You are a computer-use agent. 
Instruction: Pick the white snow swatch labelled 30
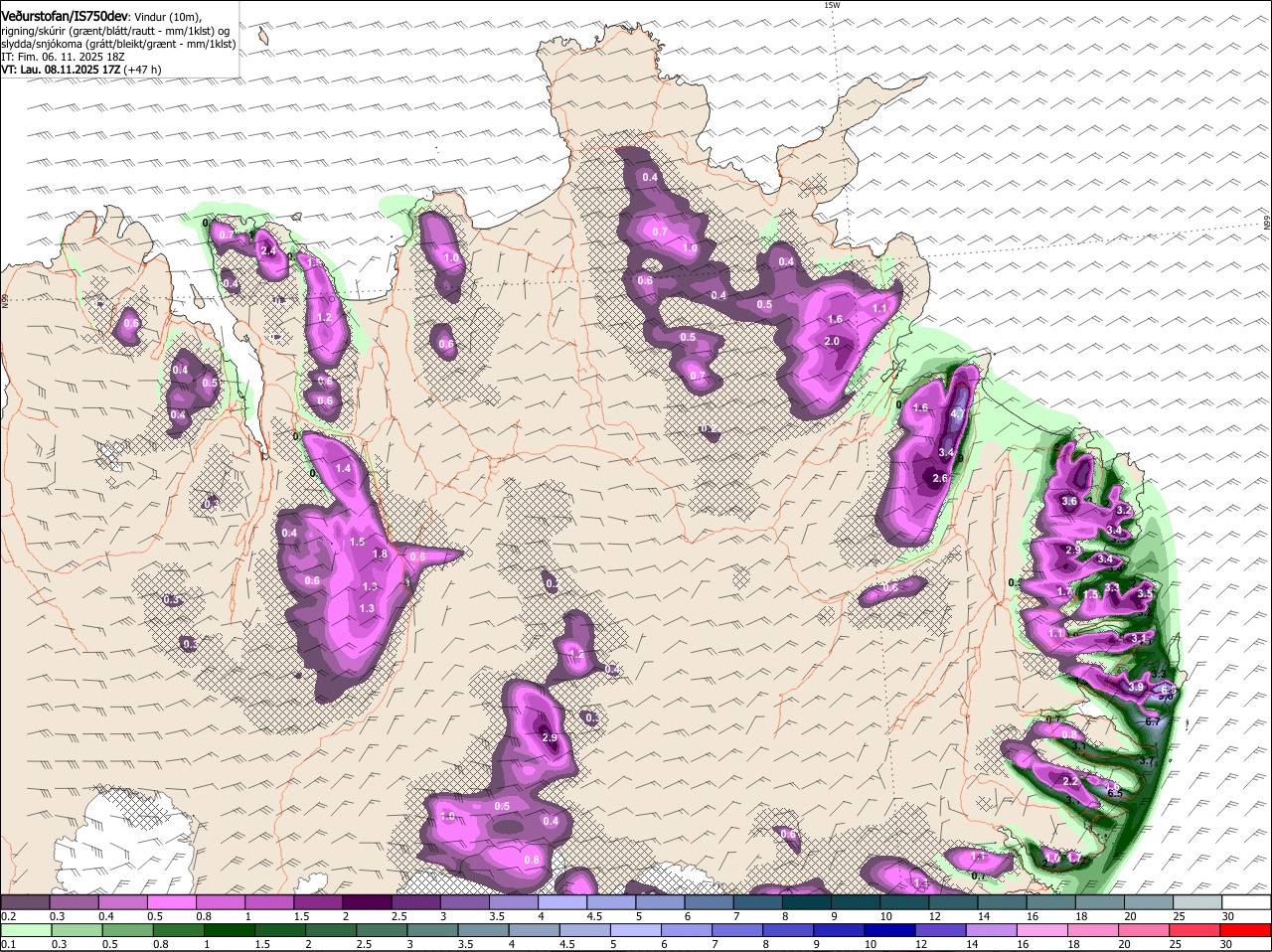click(x=1246, y=902)
